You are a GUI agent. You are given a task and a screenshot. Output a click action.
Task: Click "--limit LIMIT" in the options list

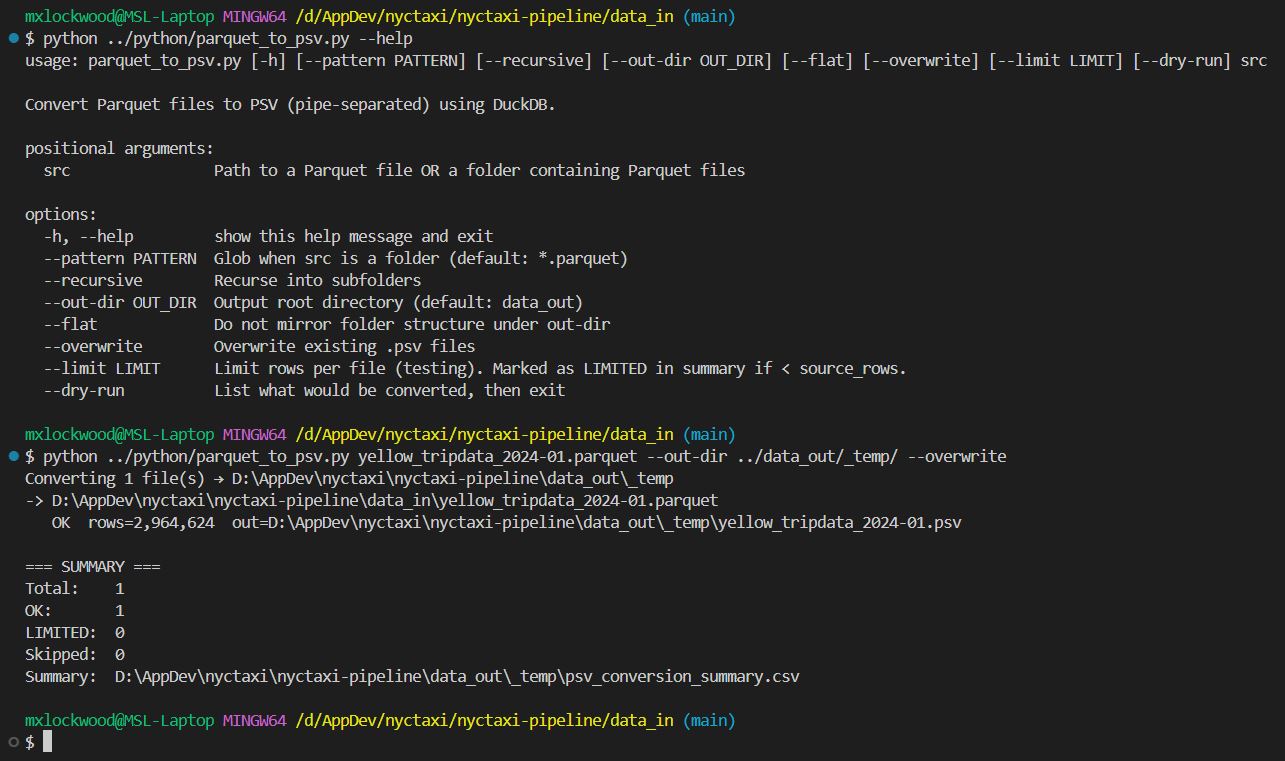(x=101, y=368)
